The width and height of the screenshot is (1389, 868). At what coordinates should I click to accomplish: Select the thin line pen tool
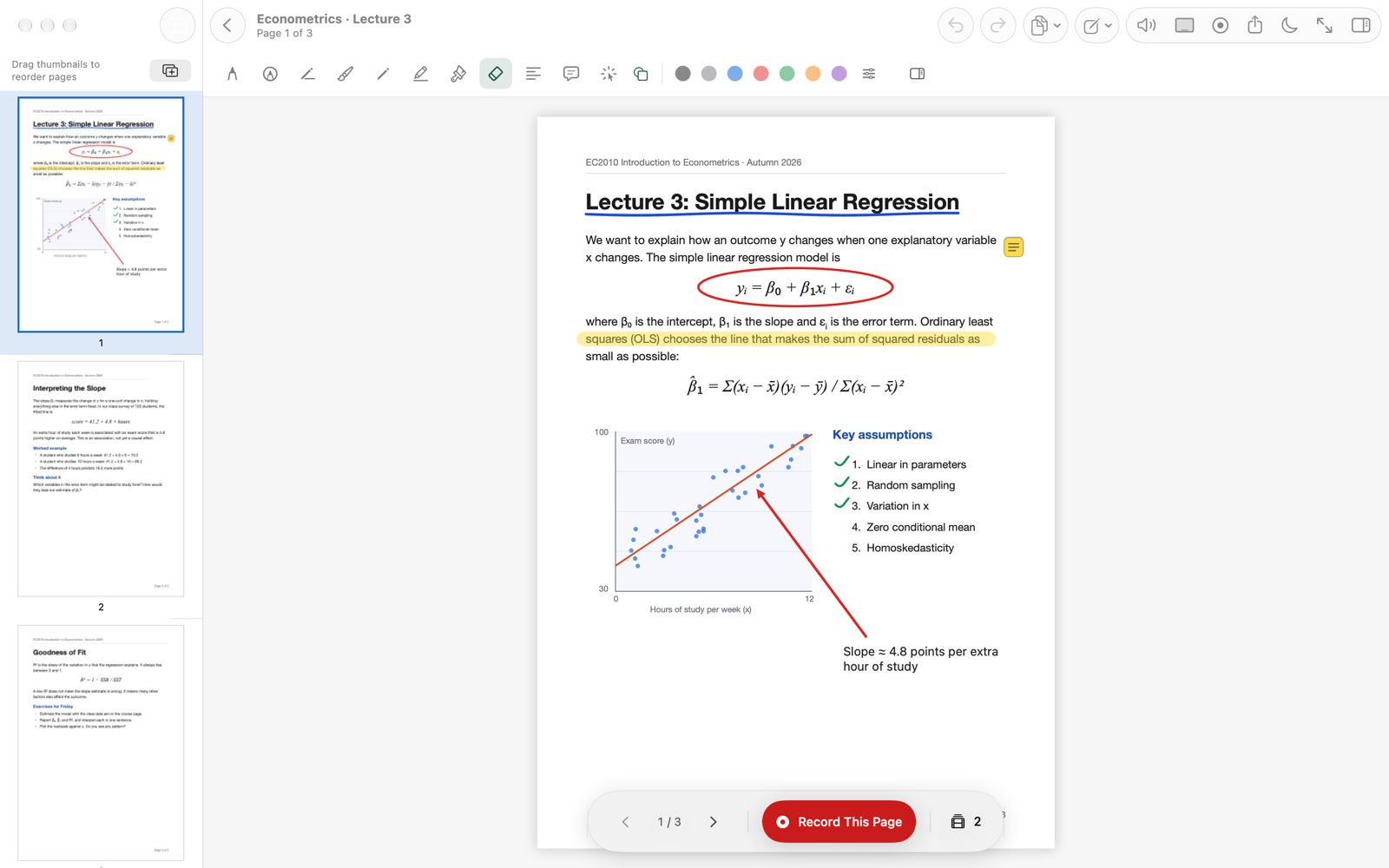383,74
